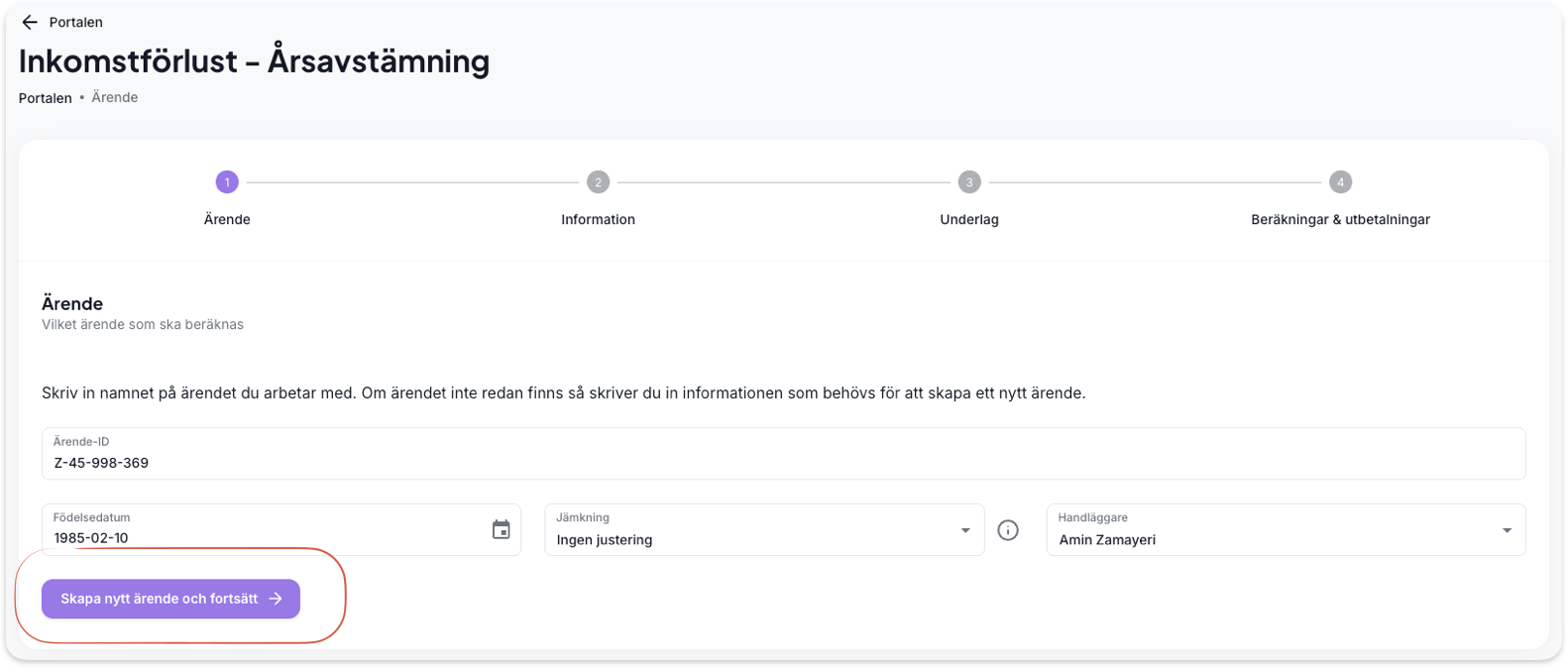Image resolution: width=1568 pixels, height=670 pixels.
Task: Click the Födelsedatum date field value
Action: tap(91, 538)
